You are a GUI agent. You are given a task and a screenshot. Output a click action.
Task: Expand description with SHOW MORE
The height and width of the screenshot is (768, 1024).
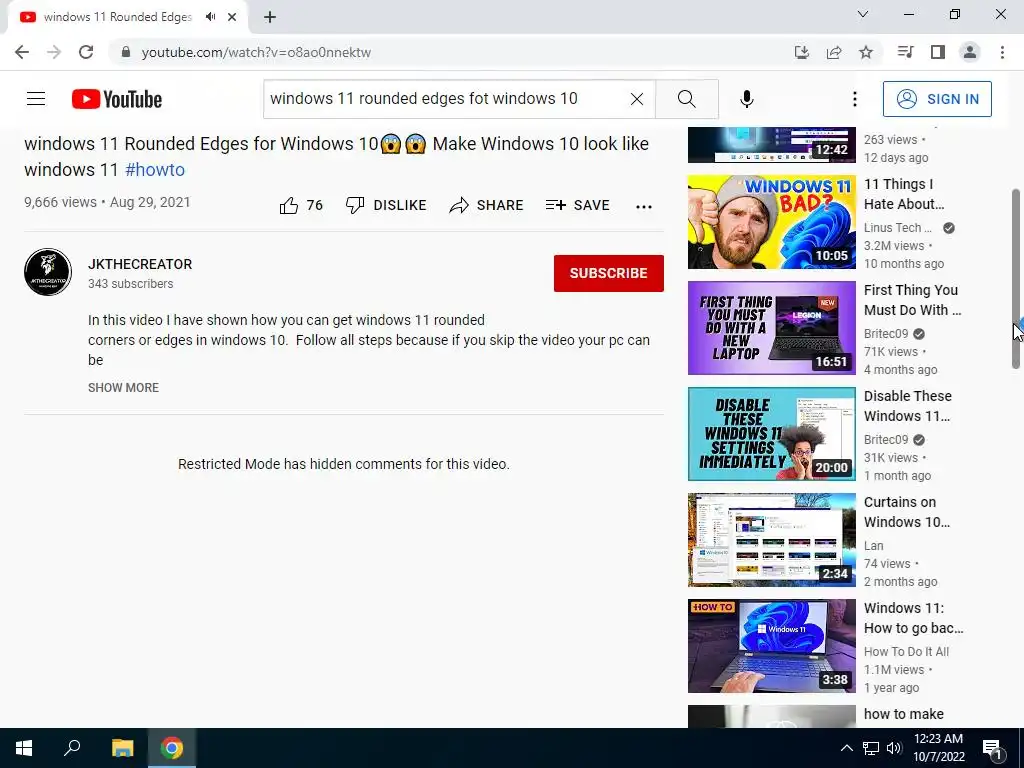point(123,387)
